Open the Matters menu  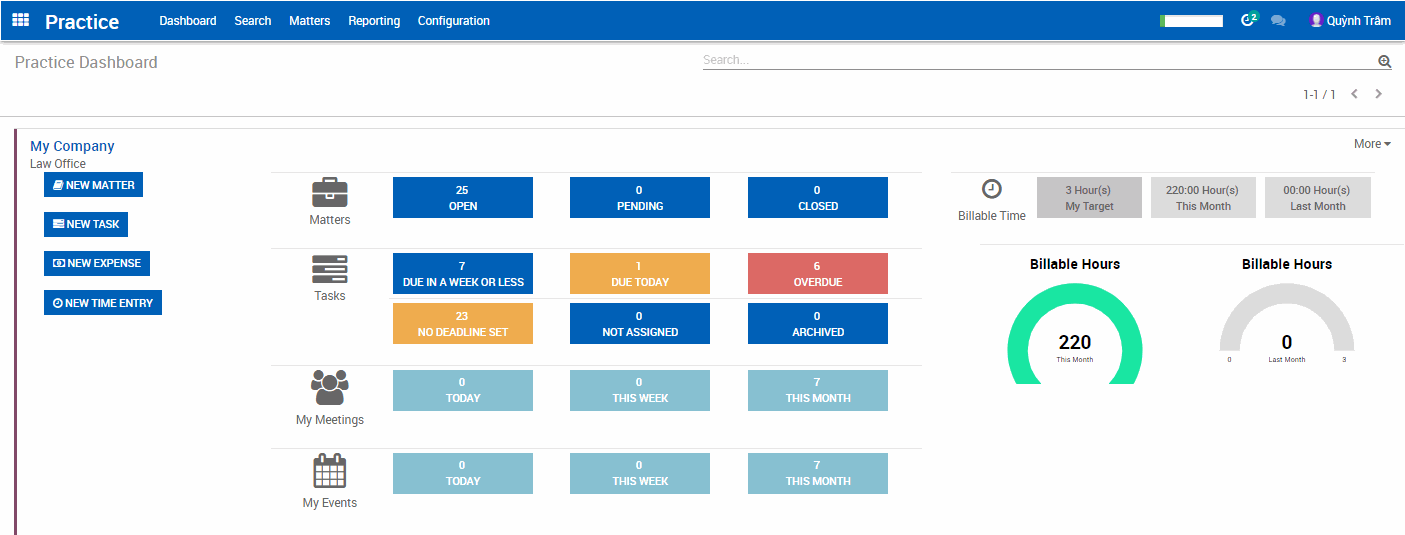(310, 21)
